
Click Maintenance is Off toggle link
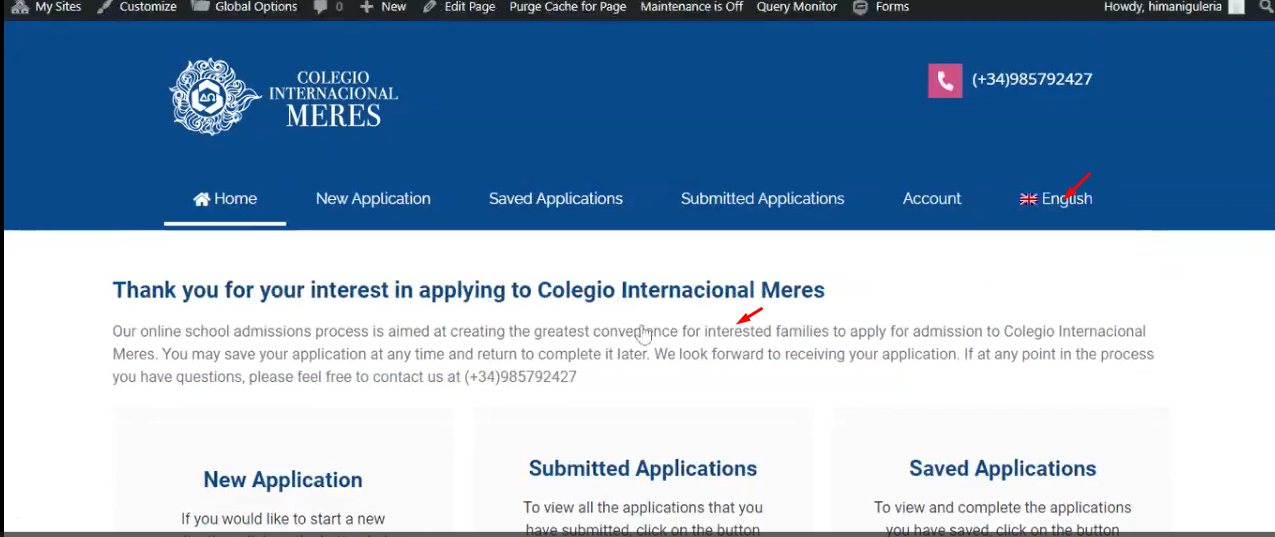coord(692,7)
